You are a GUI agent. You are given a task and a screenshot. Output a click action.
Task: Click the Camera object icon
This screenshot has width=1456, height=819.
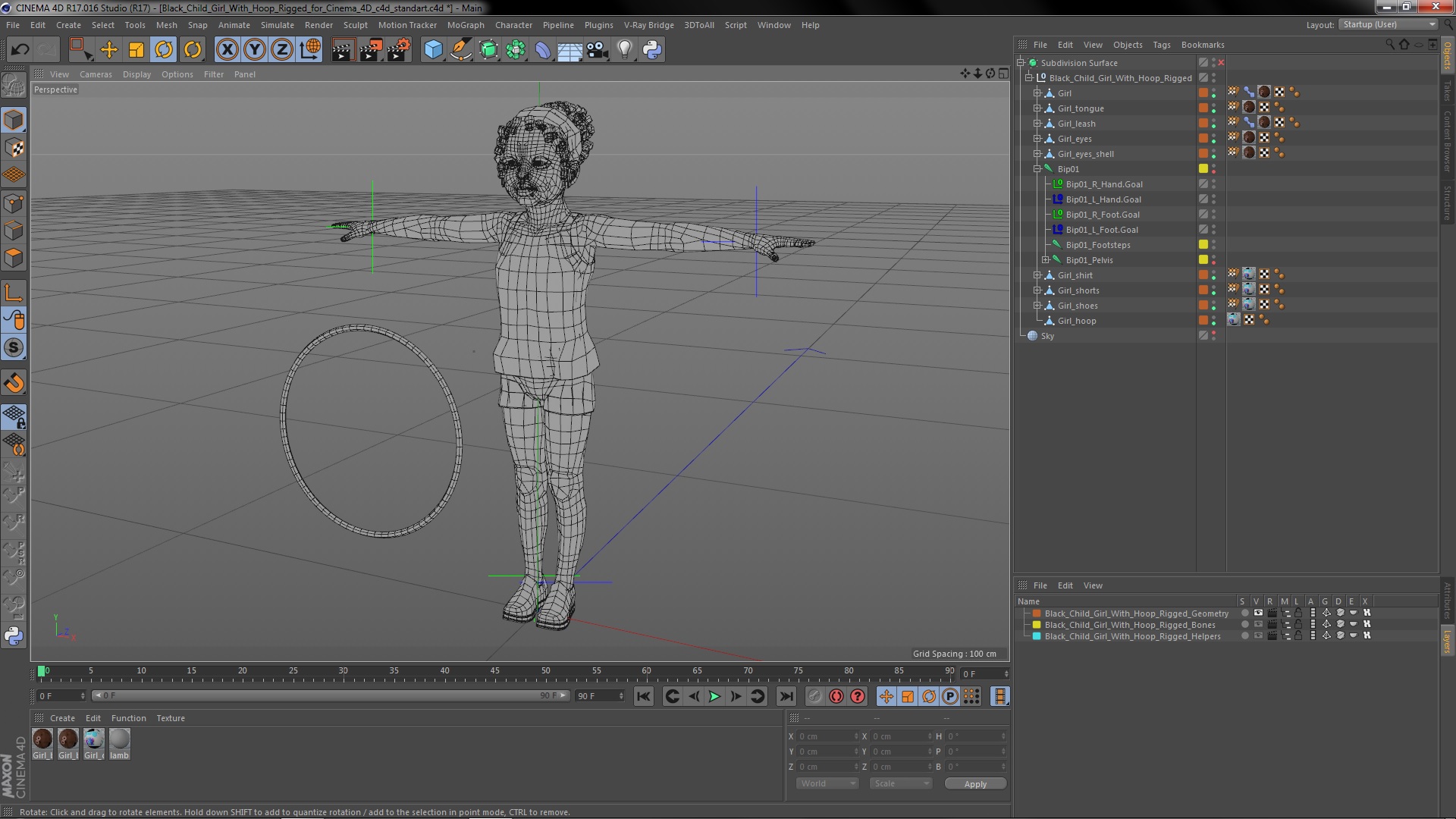click(x=598, y=50)
